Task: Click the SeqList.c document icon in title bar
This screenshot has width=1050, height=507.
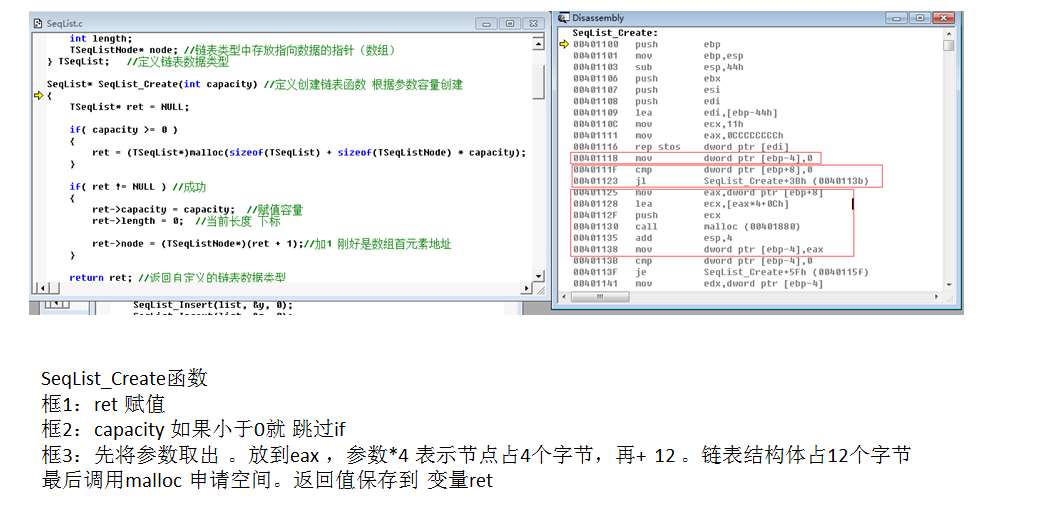Action: (x=38, y=23)
